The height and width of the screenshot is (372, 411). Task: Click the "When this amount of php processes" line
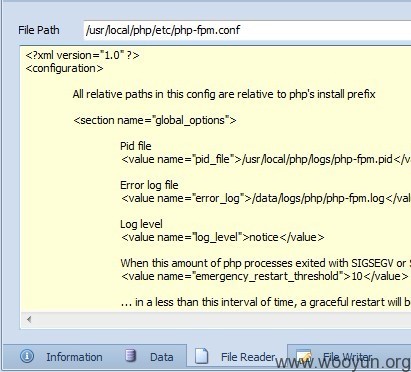266,263
